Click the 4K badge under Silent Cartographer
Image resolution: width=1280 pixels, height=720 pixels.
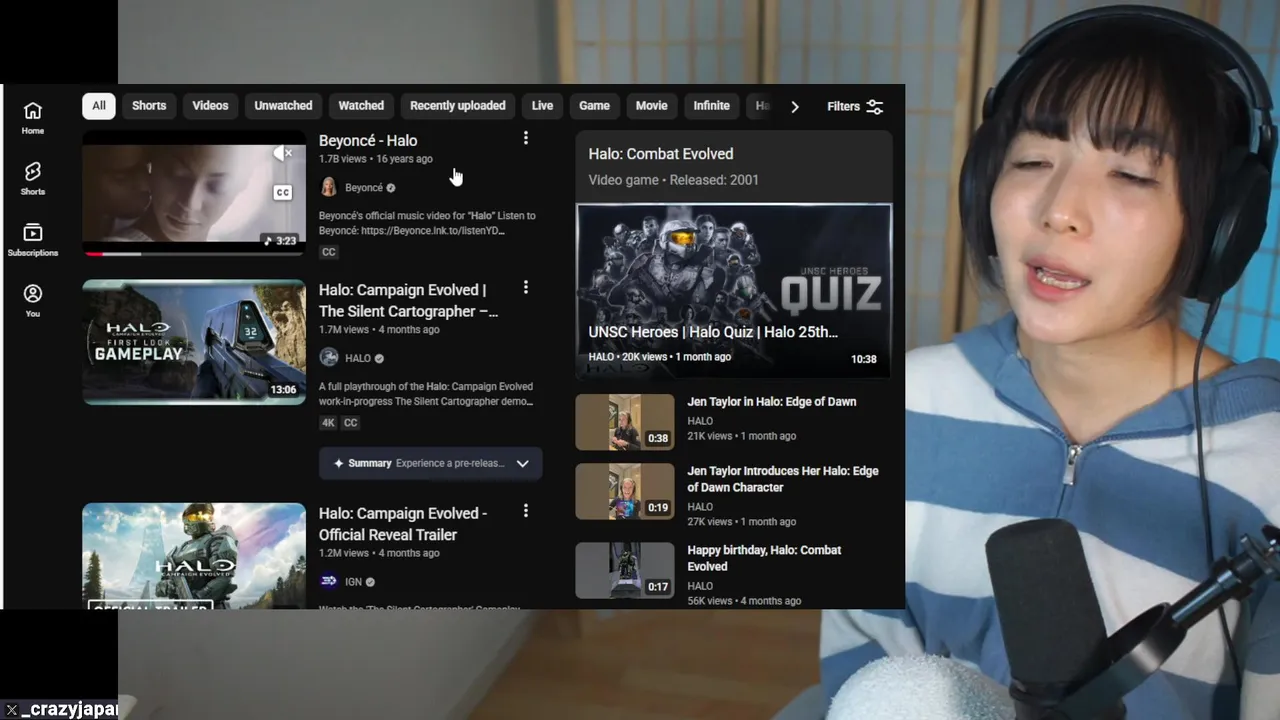[x=328, y=423]
